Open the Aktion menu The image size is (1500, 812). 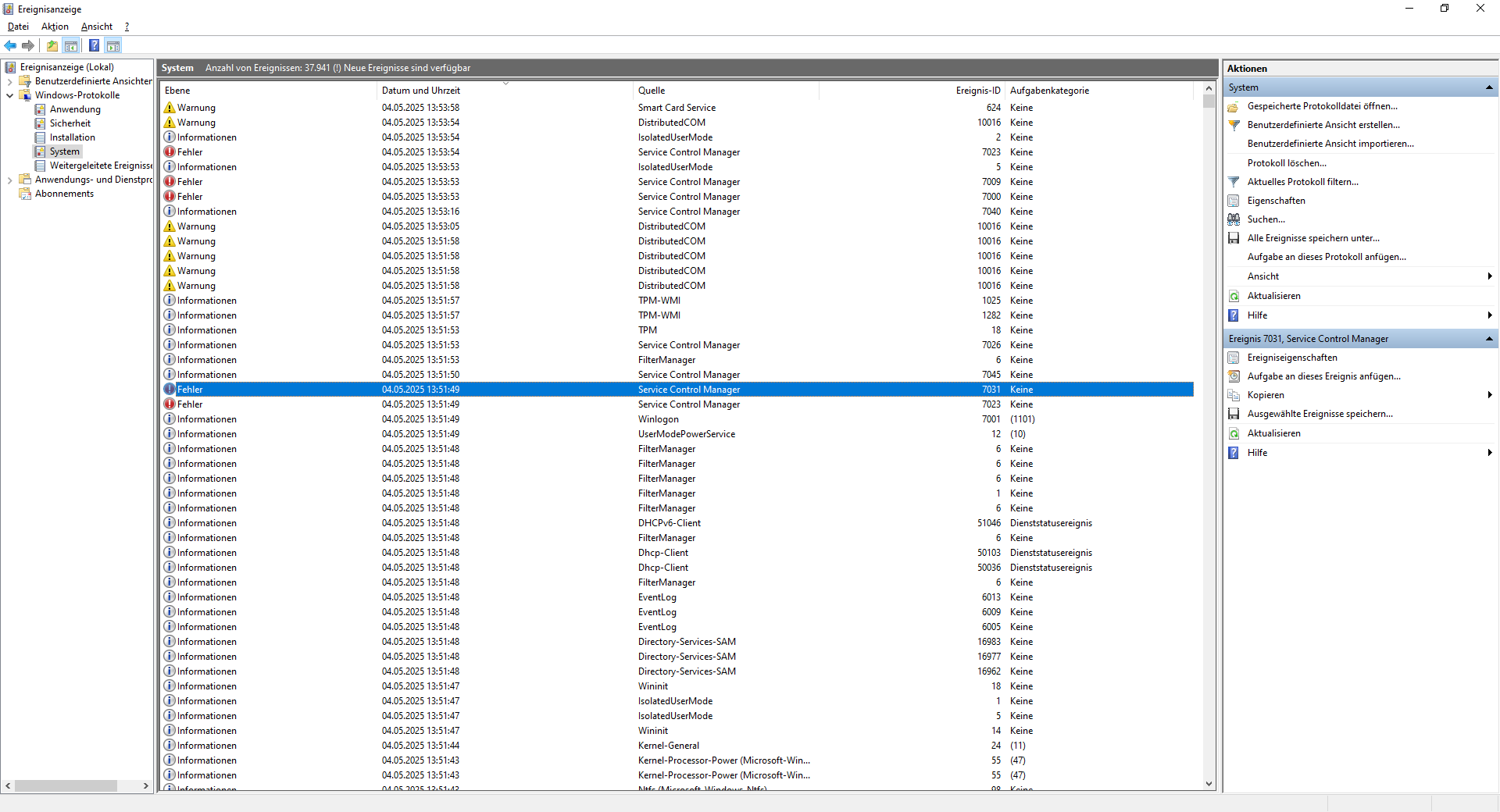(x=55, y=27)
